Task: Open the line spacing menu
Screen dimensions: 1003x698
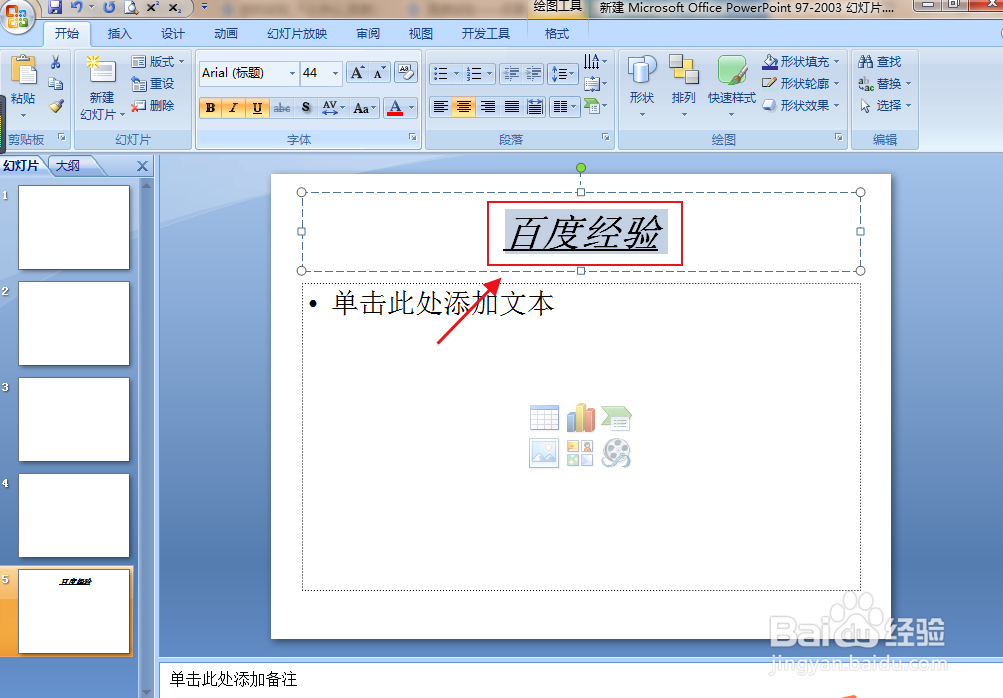Action: point(563,74)
